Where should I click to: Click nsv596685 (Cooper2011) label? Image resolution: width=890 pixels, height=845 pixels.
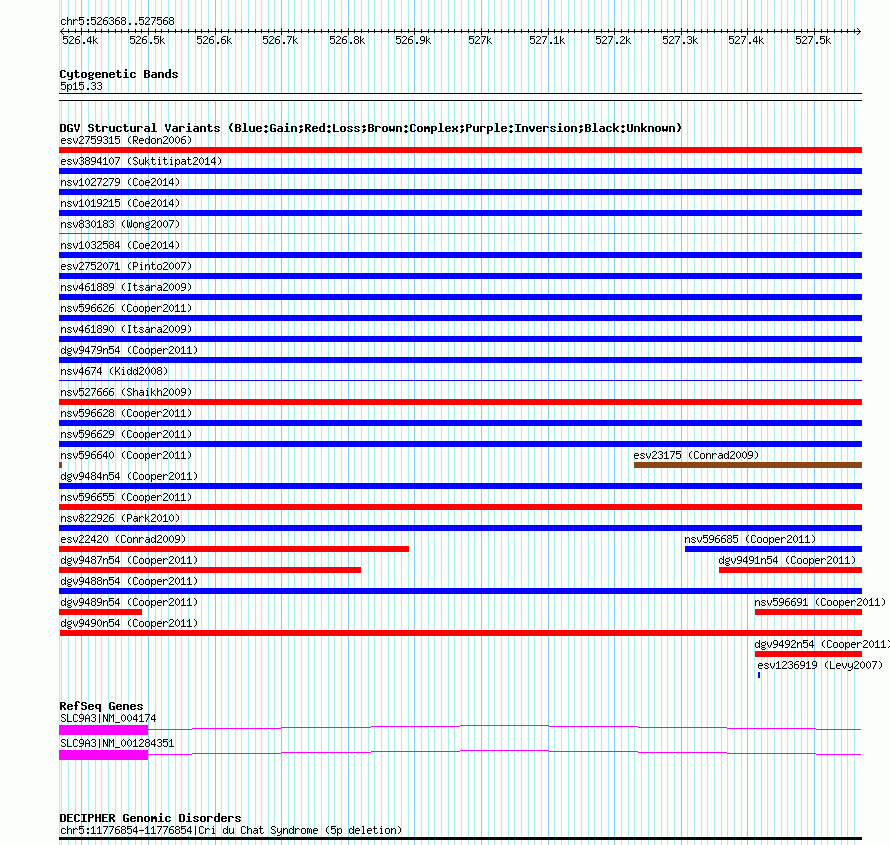750,539
